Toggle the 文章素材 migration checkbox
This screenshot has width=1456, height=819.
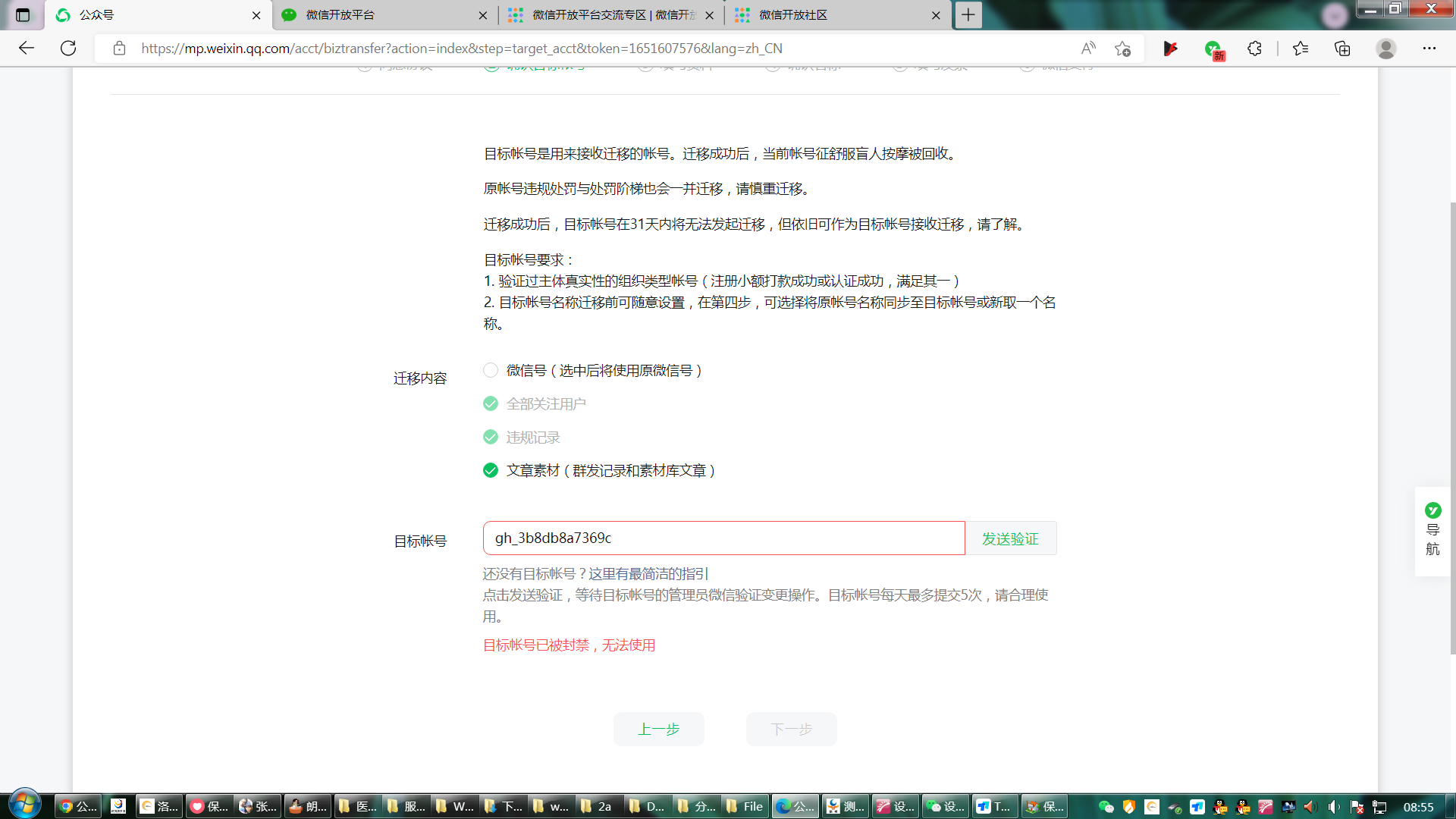point(491,470)
